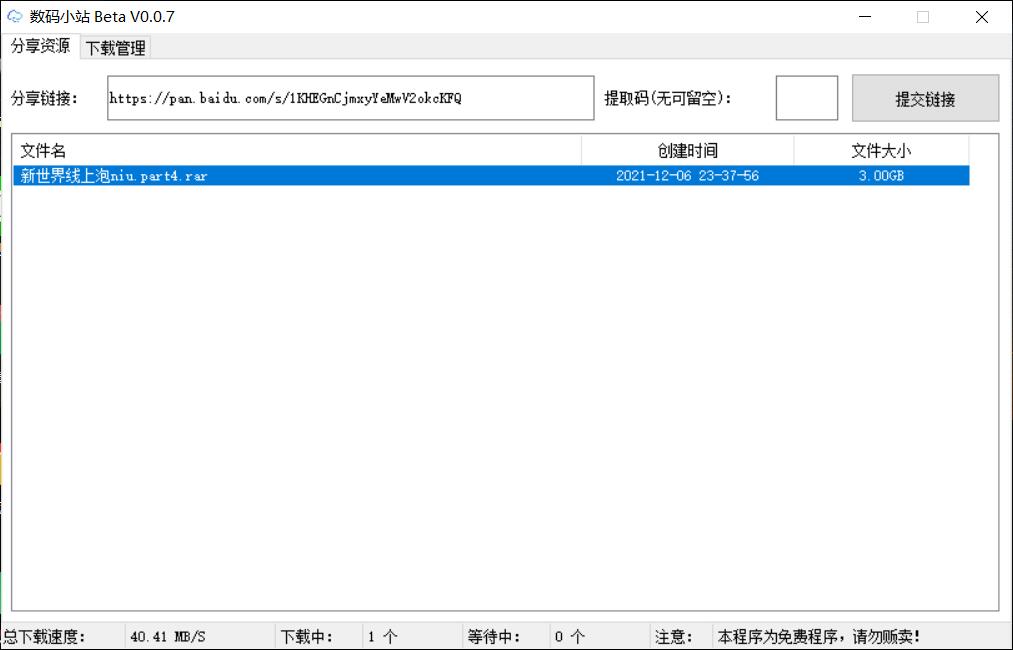Click the 本程序为免费程序 notice text
Viewport: 1013px width, 650px height.
[x=819, y=637]
